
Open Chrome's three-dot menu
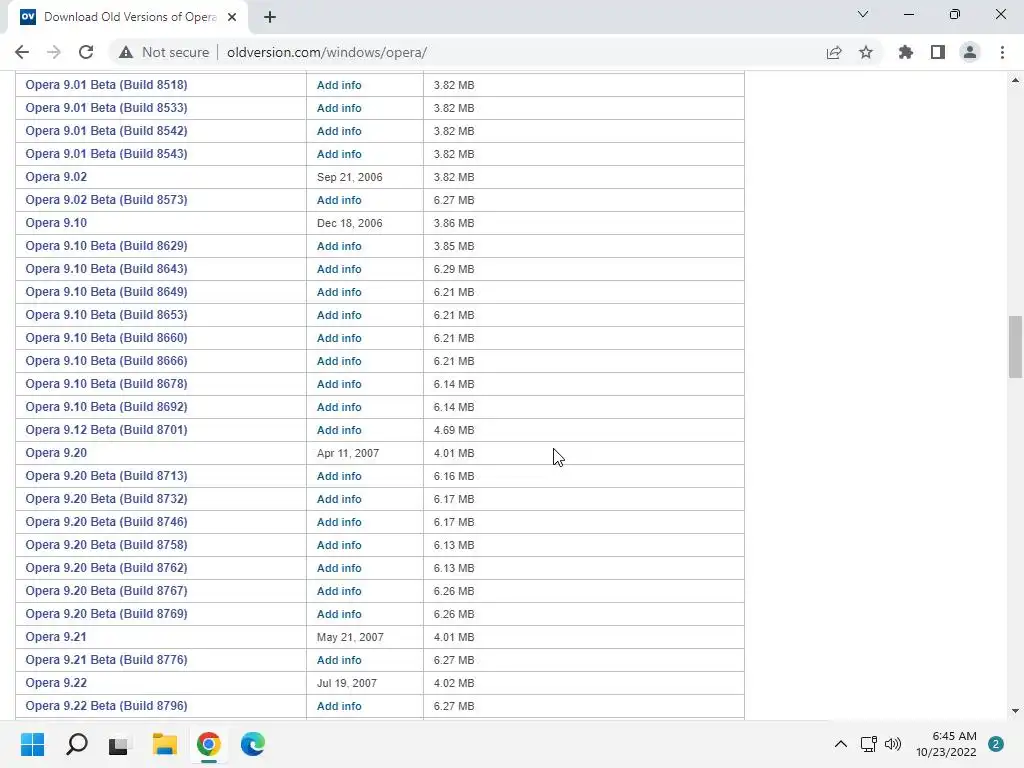pyautogui.click(x=1002, y=52)
